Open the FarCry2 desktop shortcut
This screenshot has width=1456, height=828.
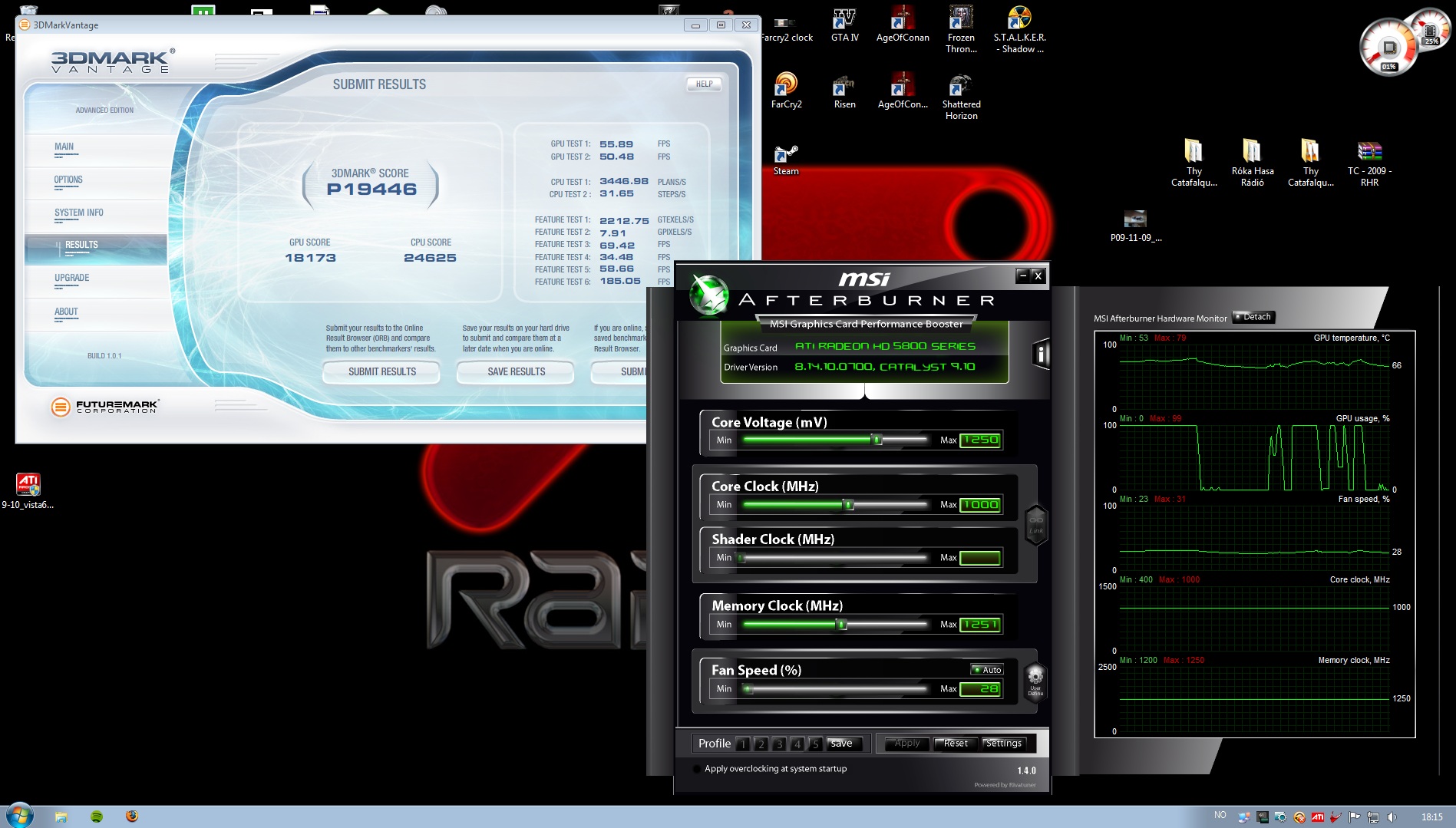click(x=786, y=91)
